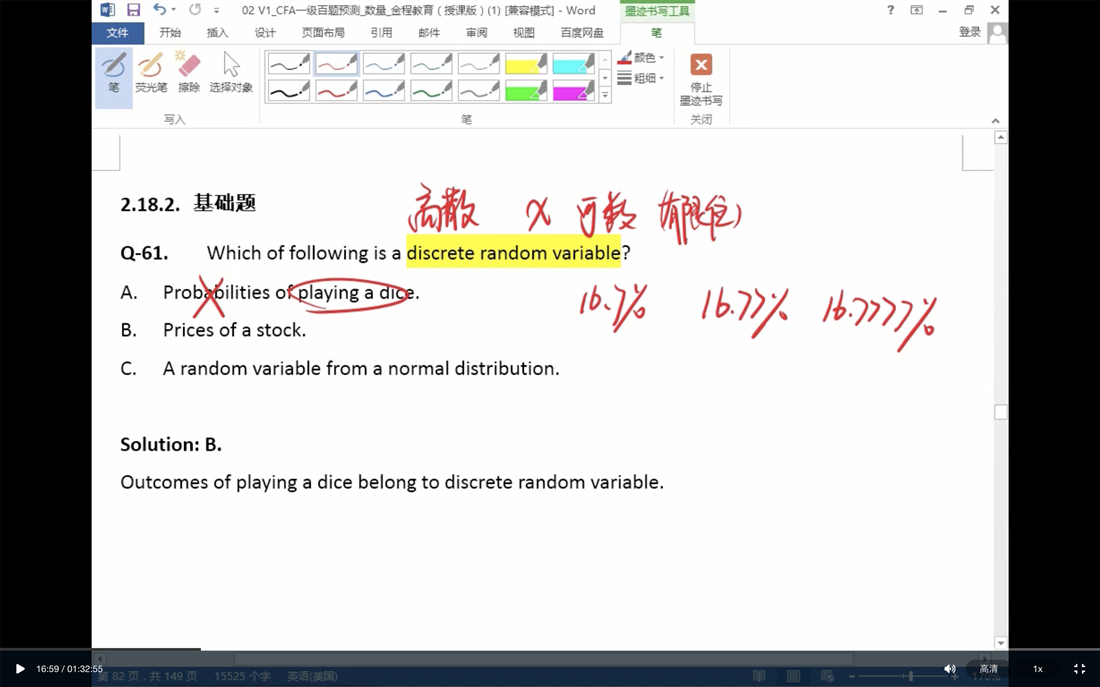The height and width of the screenshot is (687, 1100).
Task: Select the 笔 tab under ink tools
Action: 657,32
